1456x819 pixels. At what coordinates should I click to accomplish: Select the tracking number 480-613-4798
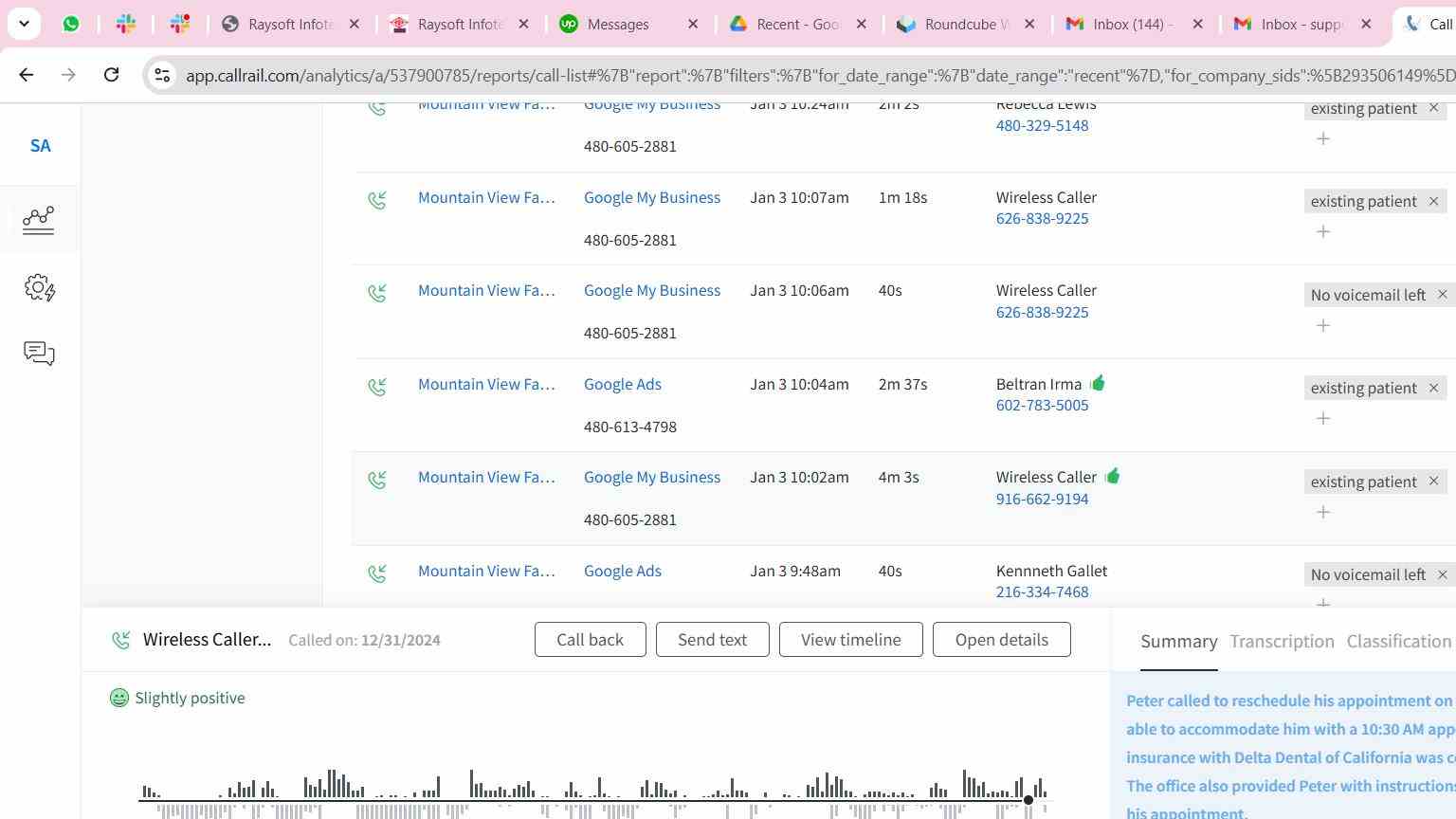click(x=630, y=427)
